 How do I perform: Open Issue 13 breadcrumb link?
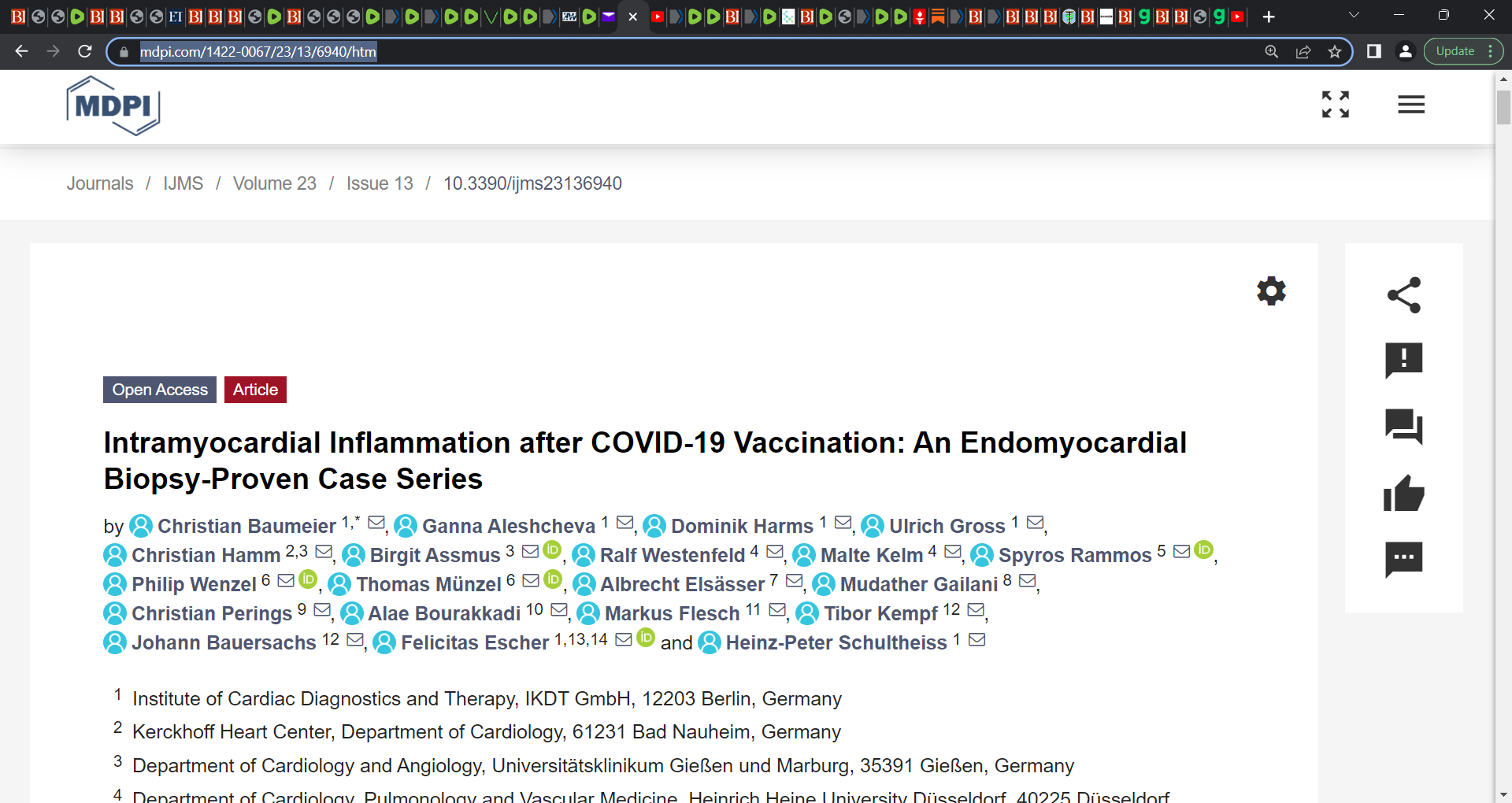[380, 183]
